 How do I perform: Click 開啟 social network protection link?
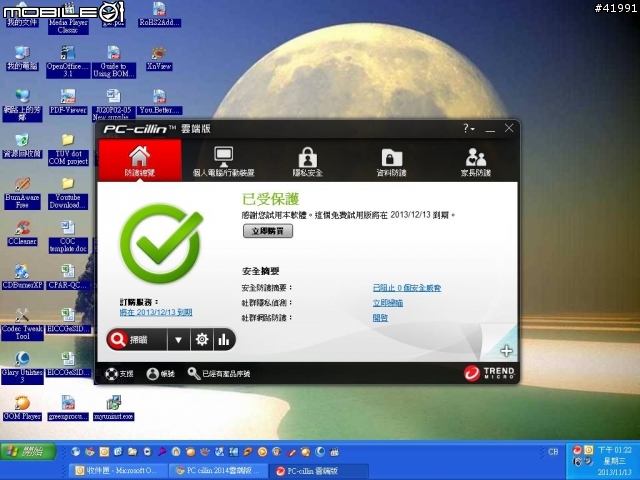click(380, 318)
